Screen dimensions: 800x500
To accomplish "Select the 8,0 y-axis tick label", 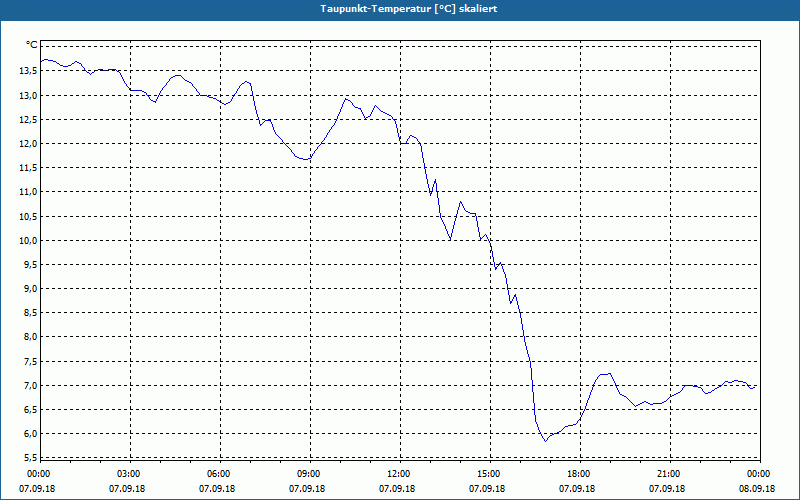I will point(30,337).
